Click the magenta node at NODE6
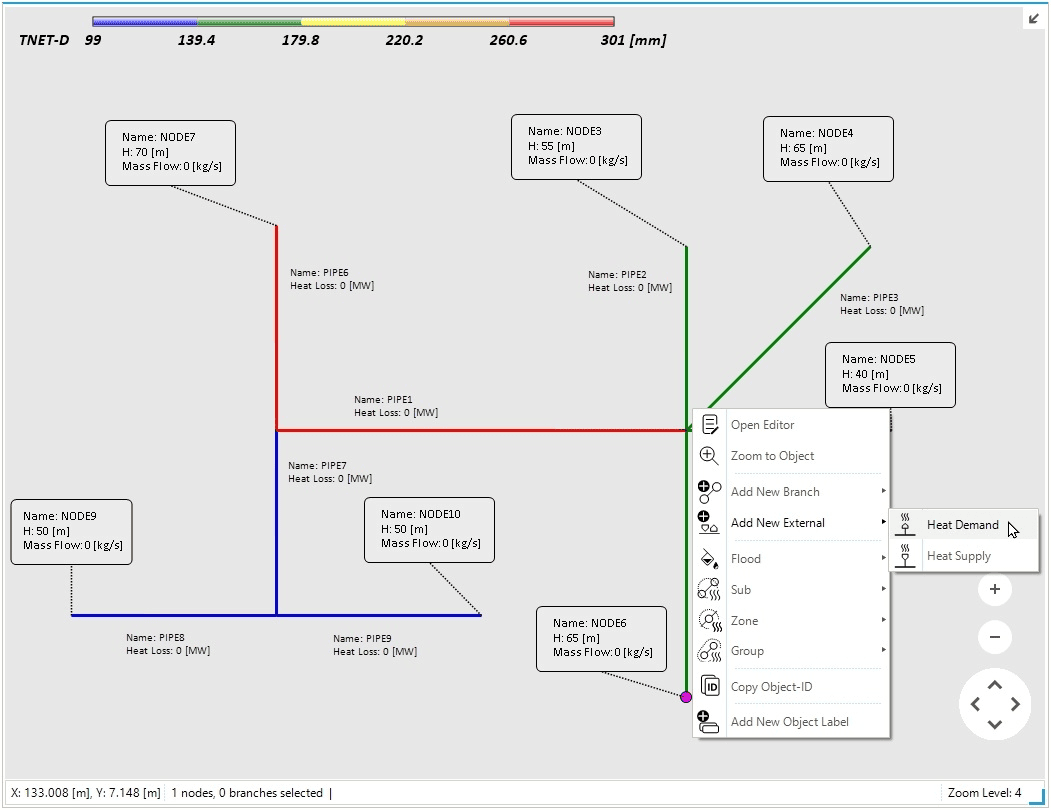1051x810 pixels. click(686, 697)
